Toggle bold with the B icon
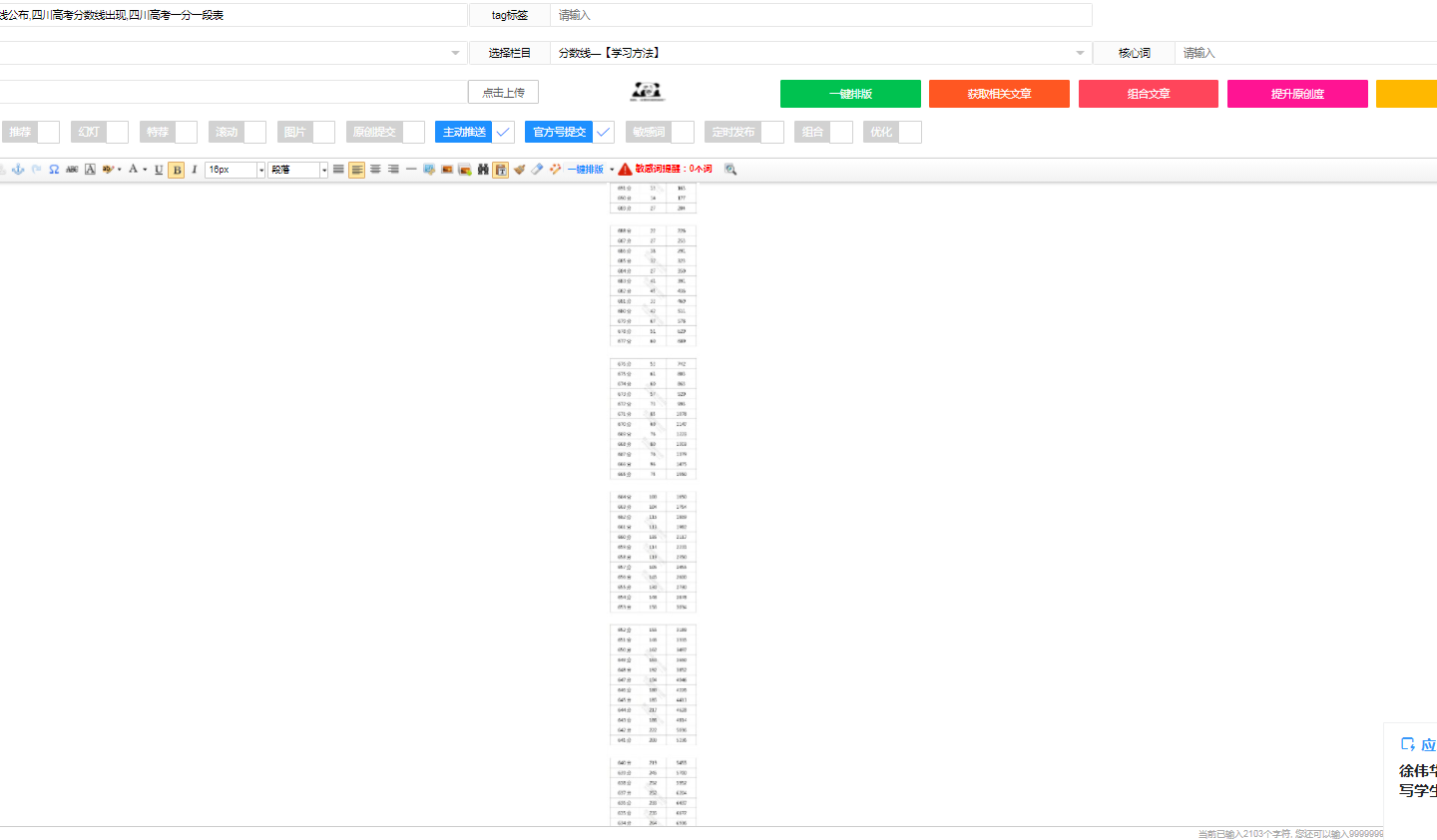Screen dimensions: 1437x840 click(x=177, y=170)
